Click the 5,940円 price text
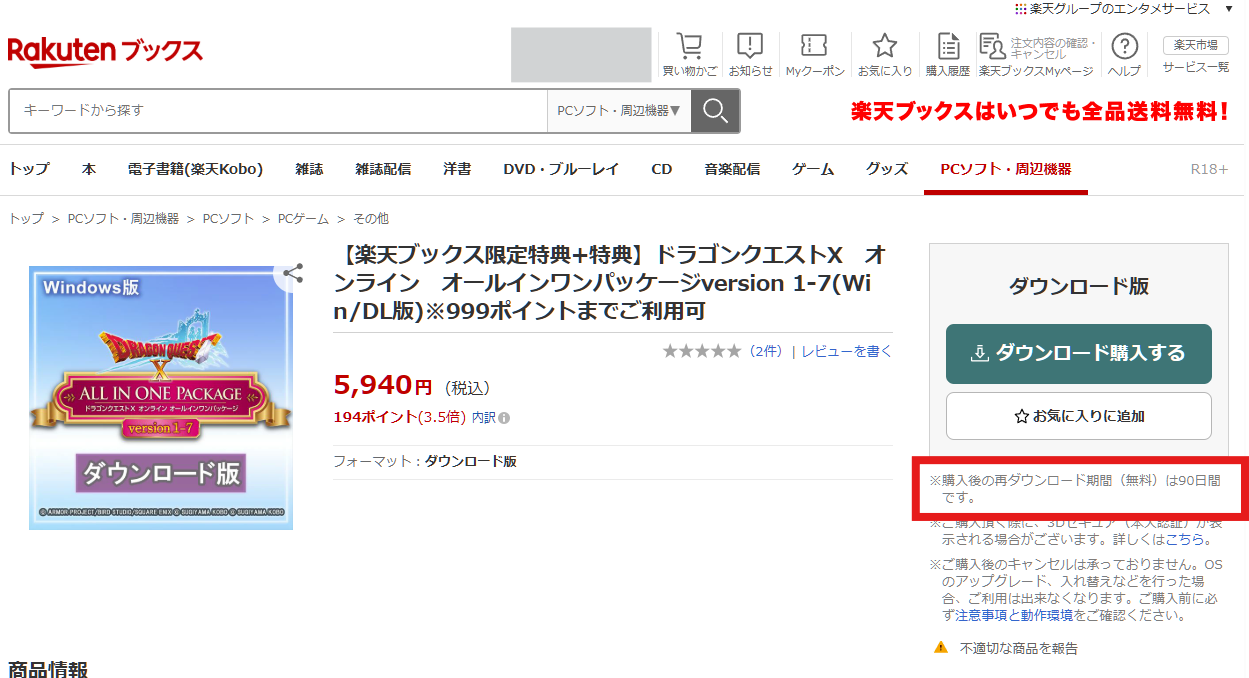 point(383,385)
